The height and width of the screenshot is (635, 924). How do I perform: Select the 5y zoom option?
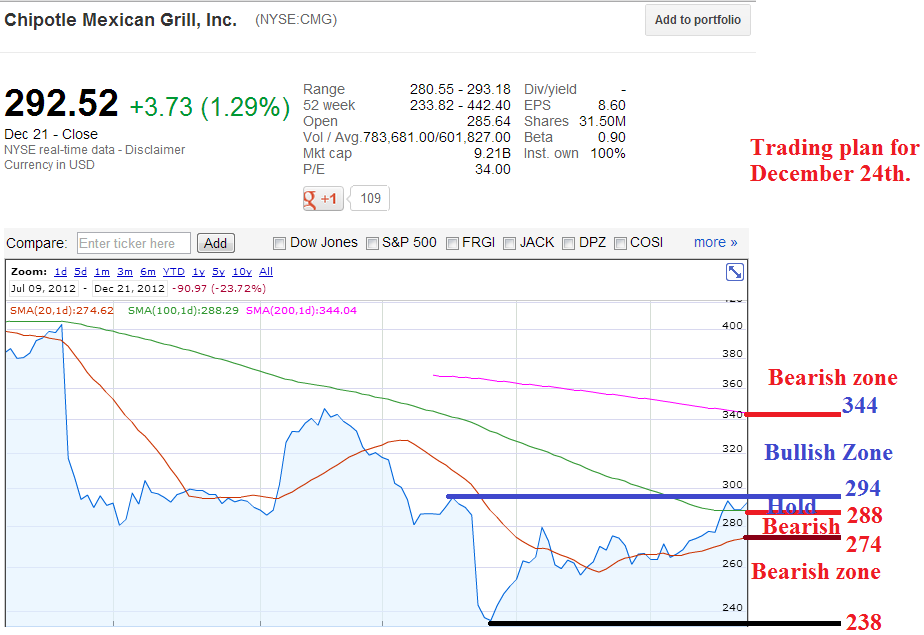click(x=219, y=272)
